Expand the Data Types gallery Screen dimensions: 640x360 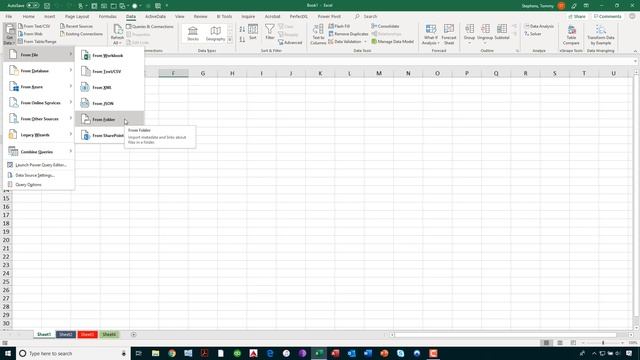click(230, 40)
